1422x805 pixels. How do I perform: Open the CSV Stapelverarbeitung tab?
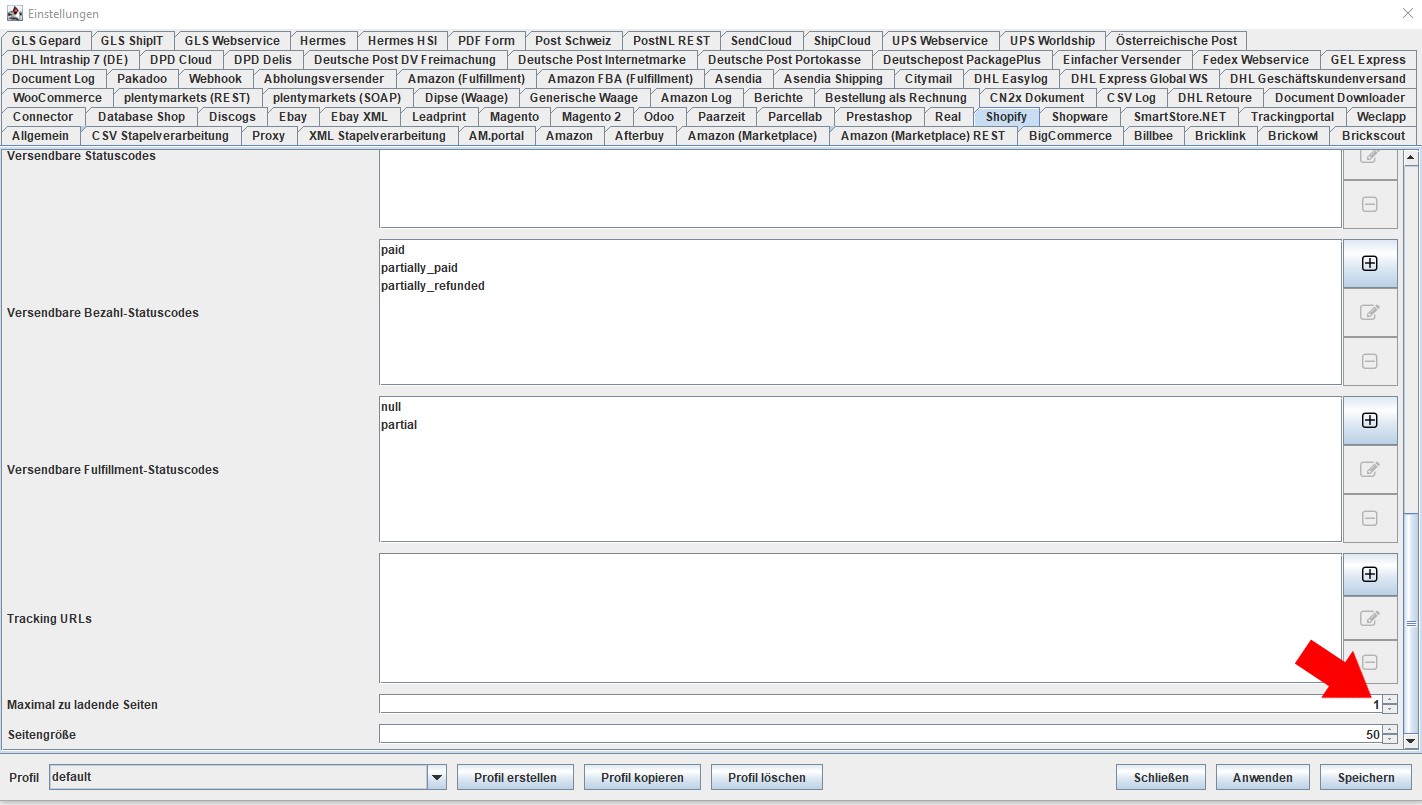click(x=160, y=136)
